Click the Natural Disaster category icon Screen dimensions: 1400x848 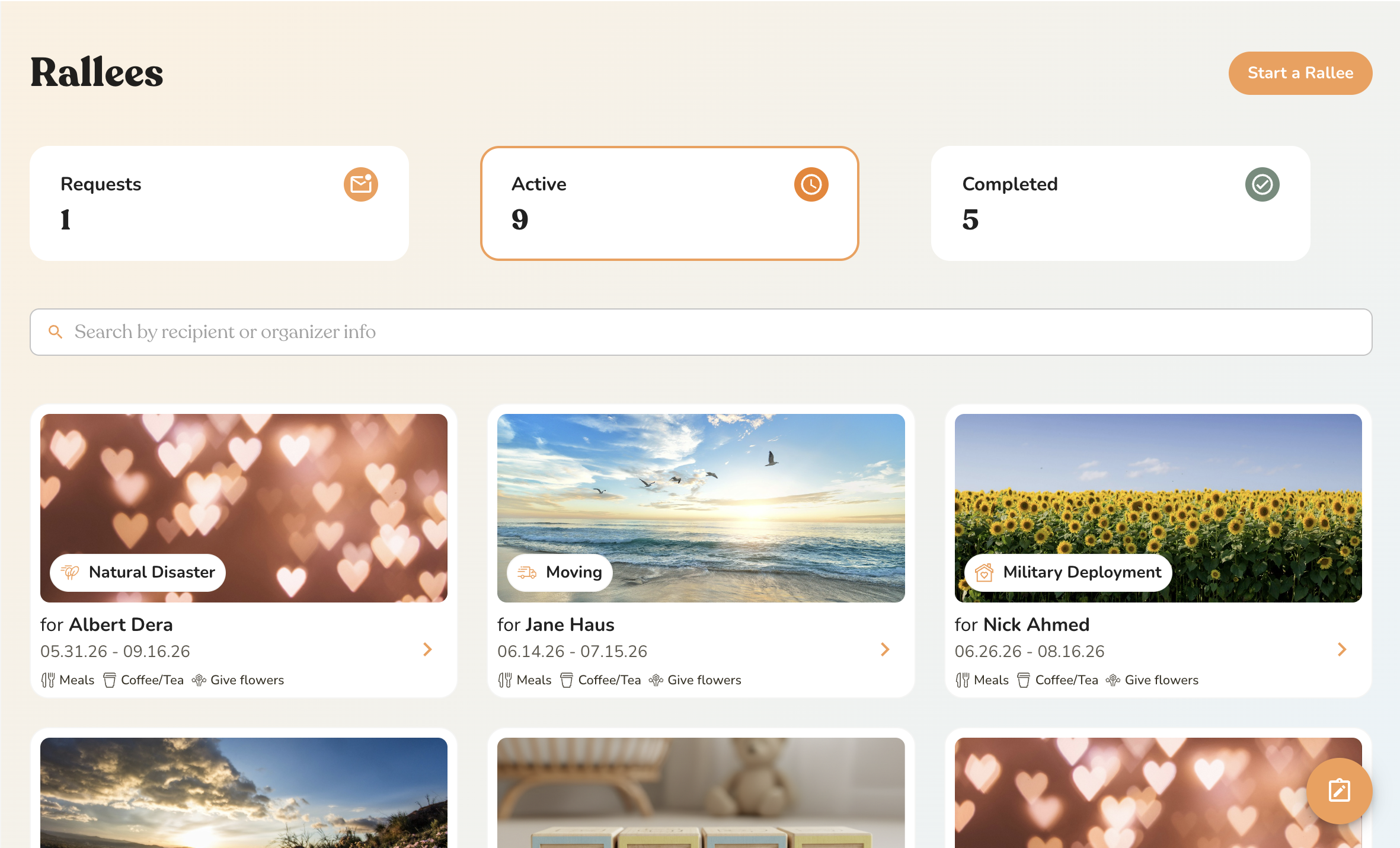click(x=70, y=572)
